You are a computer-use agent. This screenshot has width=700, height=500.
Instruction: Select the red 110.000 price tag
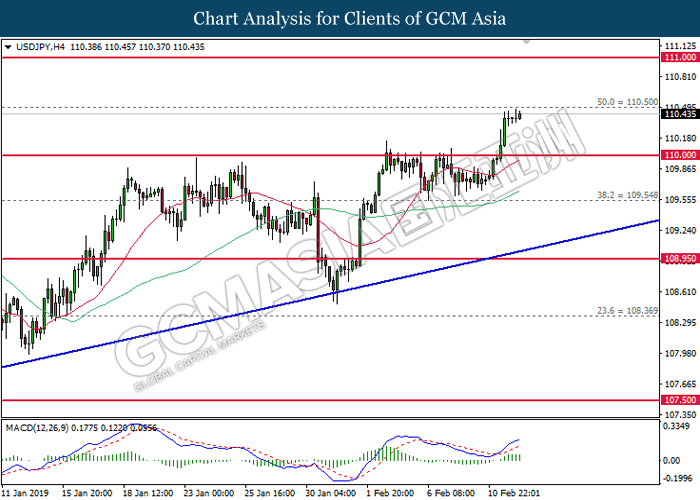678,155
